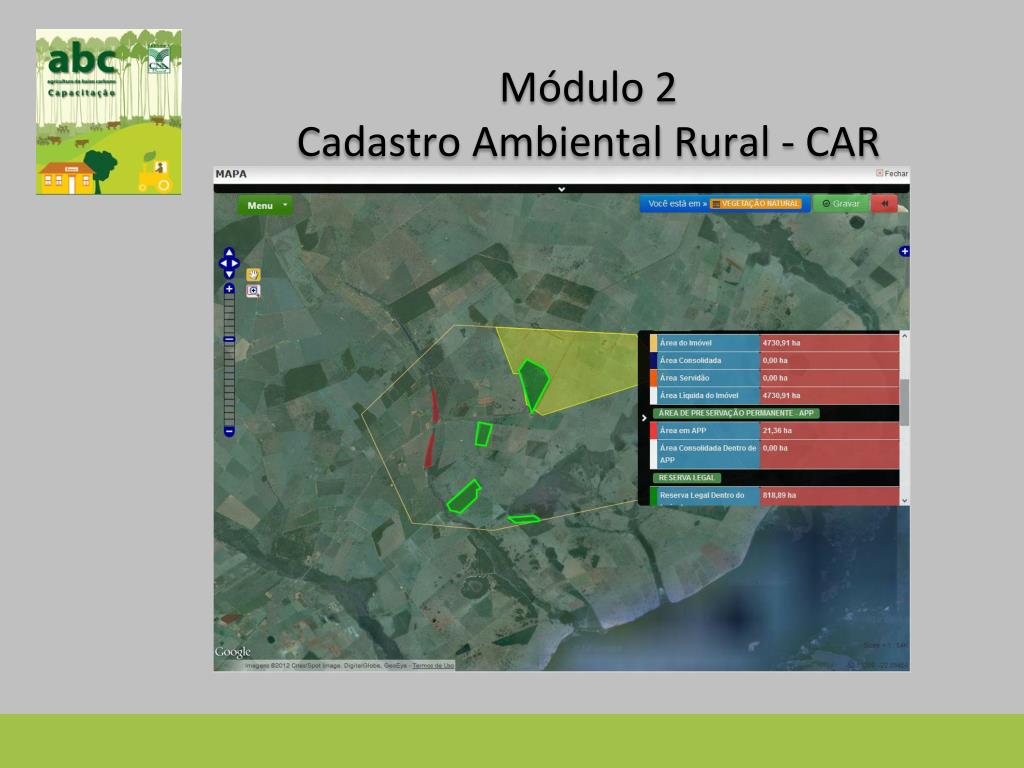Pan the map up with the arrow
Image resolution: width=1024 pixels, height=768 pixels.
pyautogui.click(x=229, y=253)
